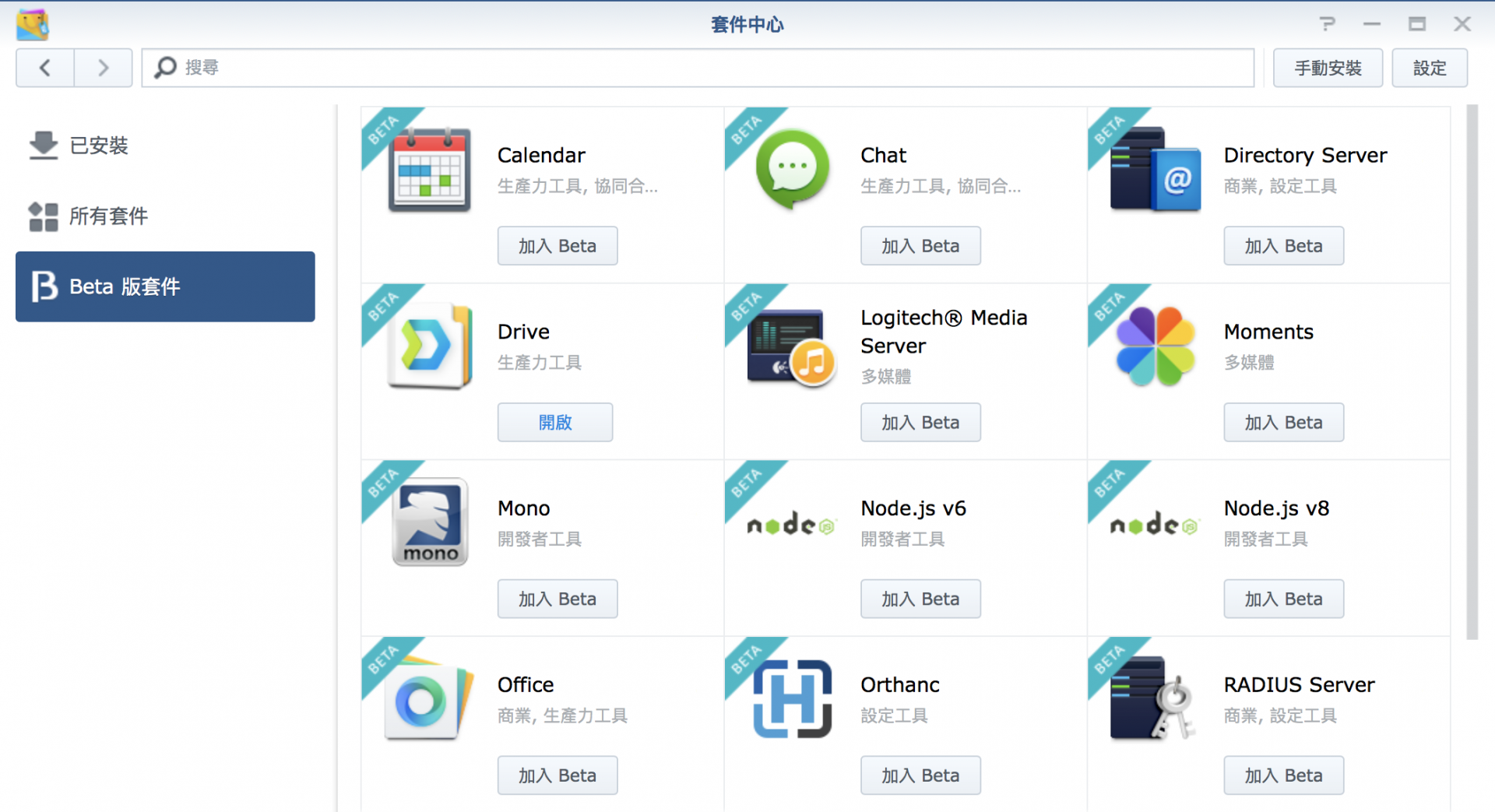Click the Calendar package icon

429,170
